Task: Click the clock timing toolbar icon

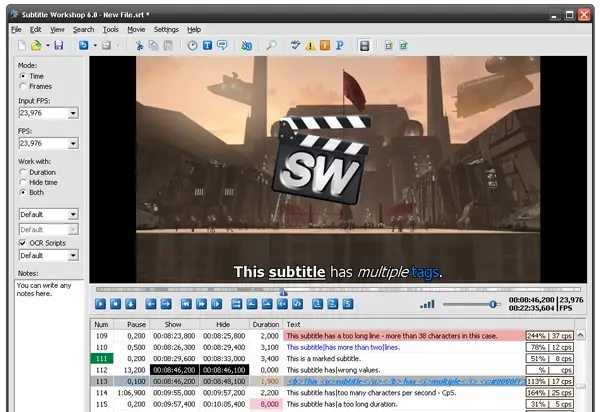Action: 193,46
